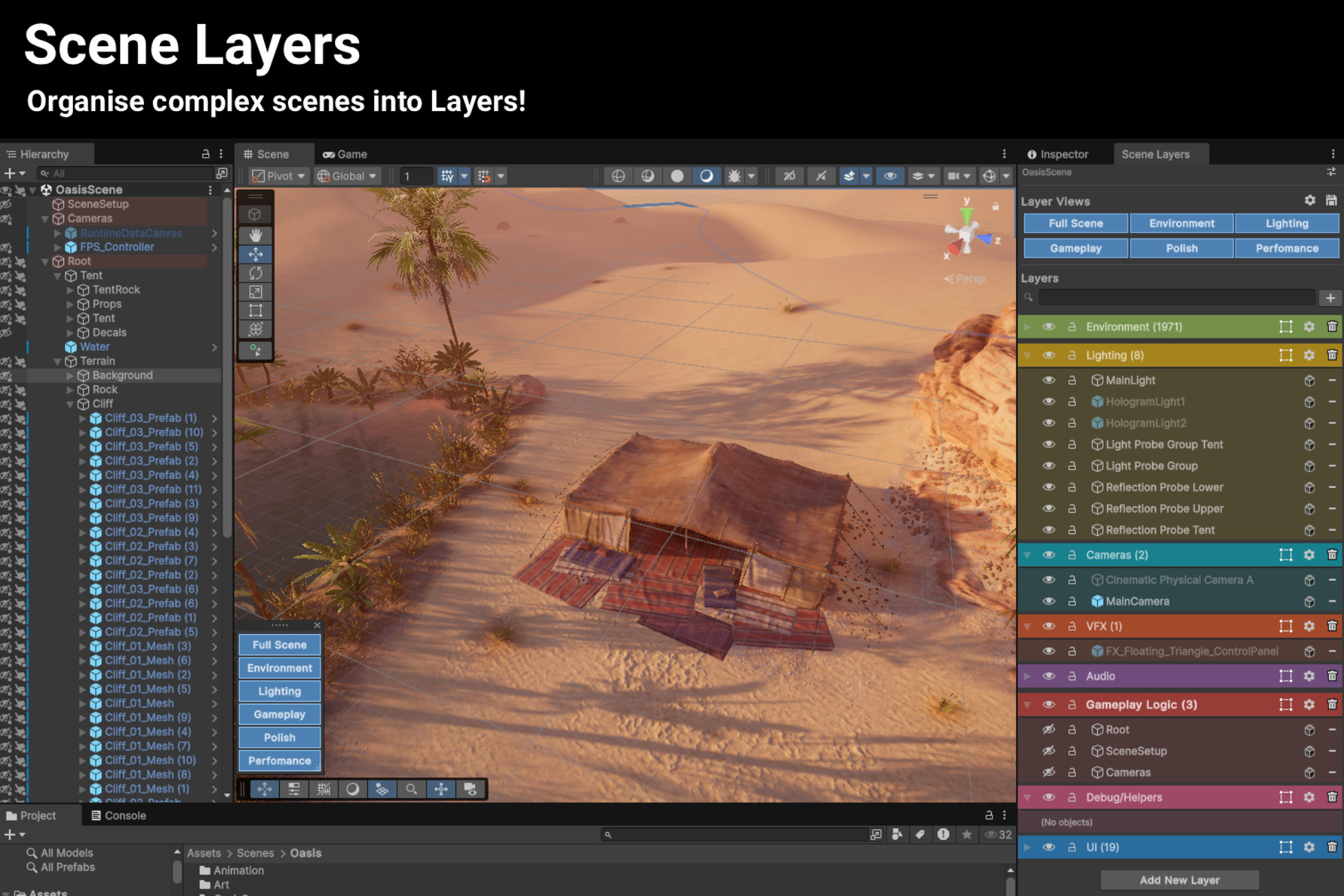Image resolution: width=1344 pixels, height=896 pixels.
Task: Open the Global orientation dropdown
Action: click(x=347, y=176)
